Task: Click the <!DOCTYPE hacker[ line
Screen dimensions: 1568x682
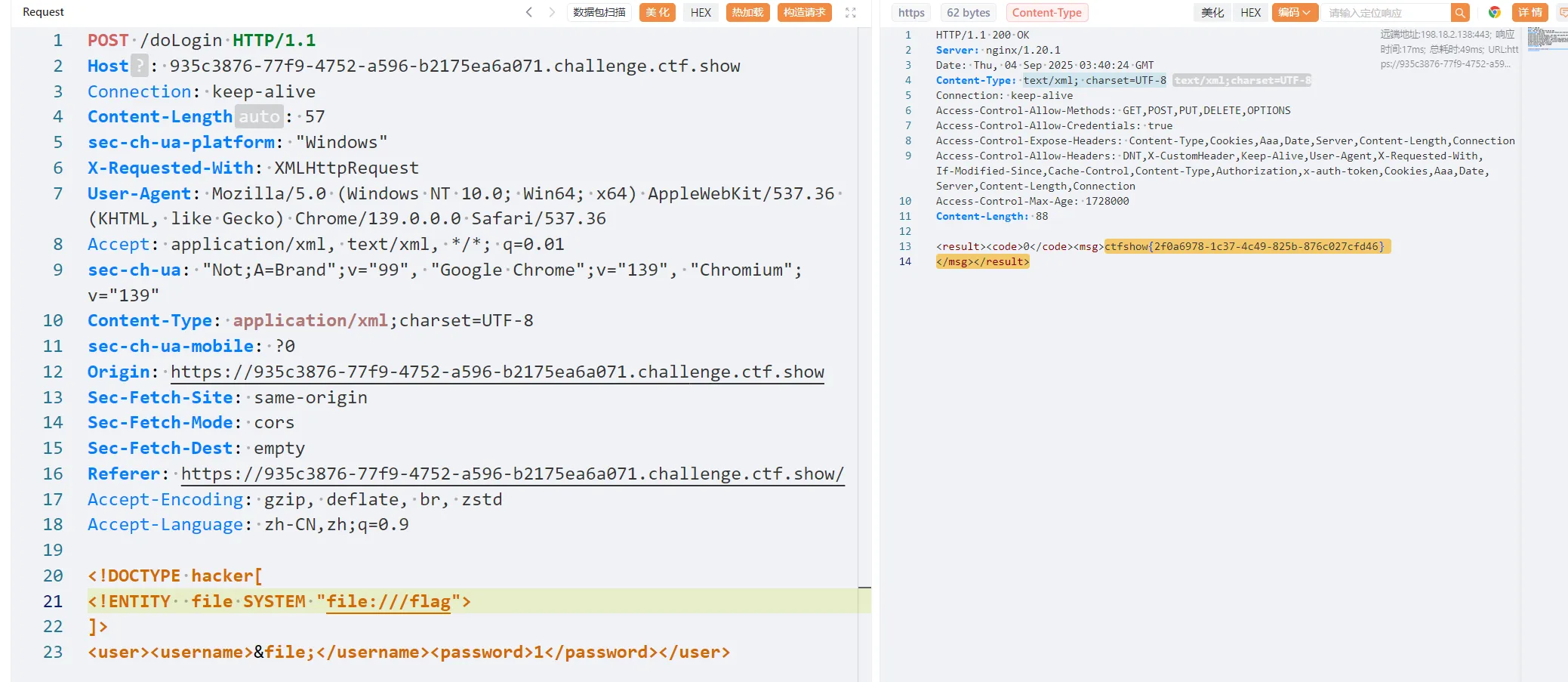Action: (x=175, y=576)
